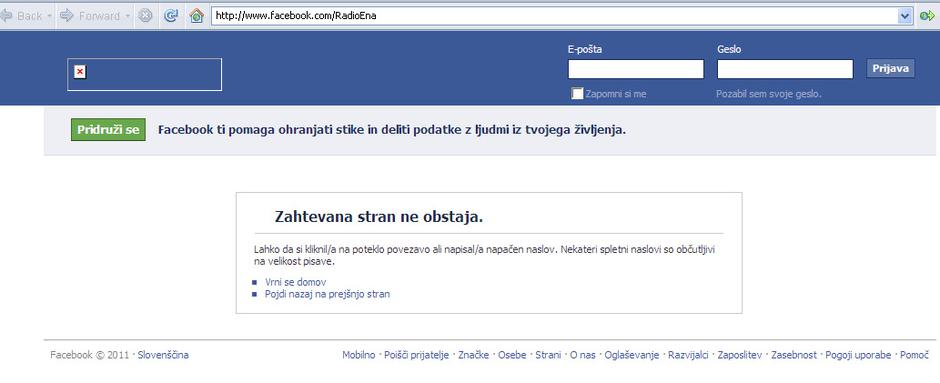Follow 'Pojdi nazaj na prejšnjo stran' link
Viewport: 940px width, 383px height.
327,294
